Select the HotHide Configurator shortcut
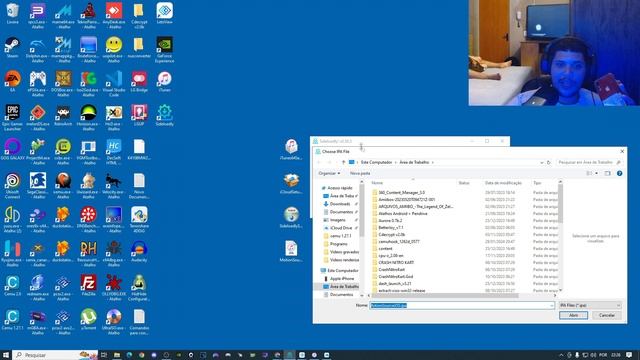 (x=139, y=287)
